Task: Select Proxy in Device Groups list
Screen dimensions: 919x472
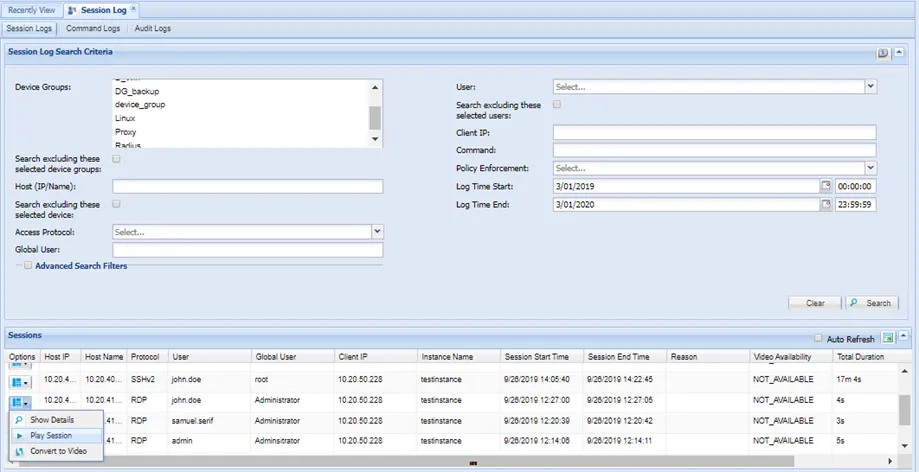Action: (x=125, y=132)
